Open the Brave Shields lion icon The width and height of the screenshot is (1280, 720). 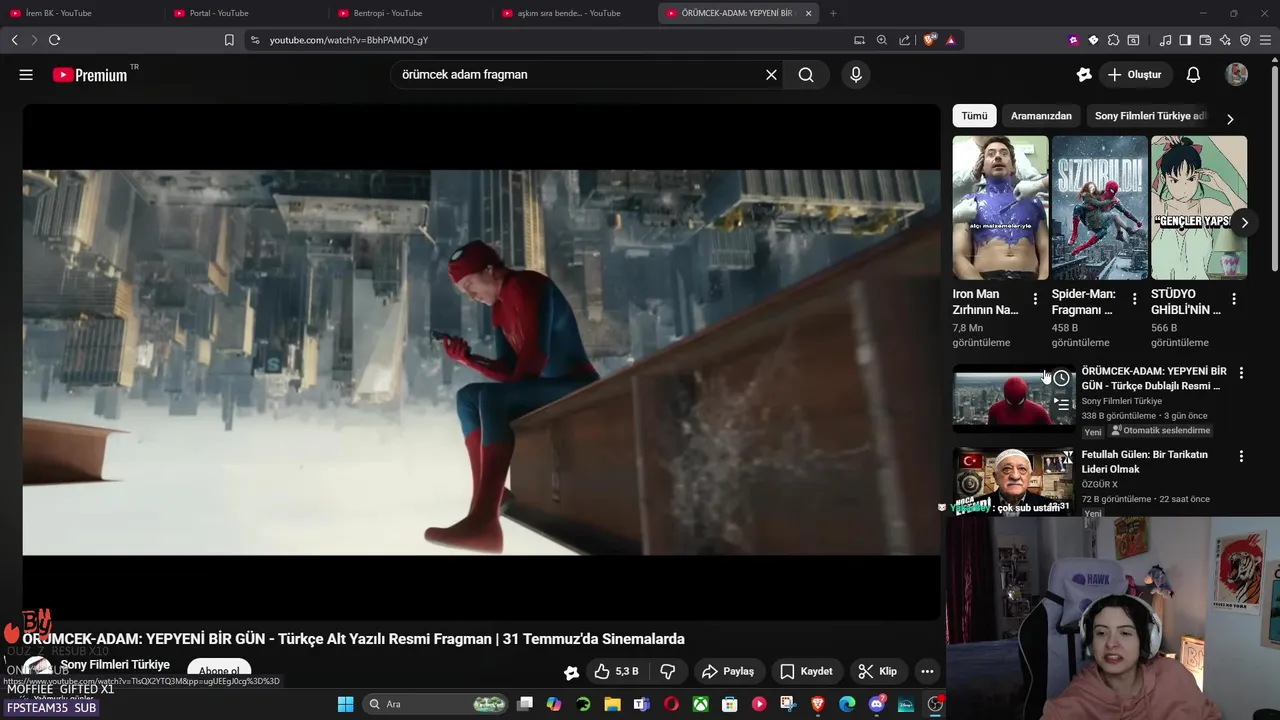pos(930,40)
